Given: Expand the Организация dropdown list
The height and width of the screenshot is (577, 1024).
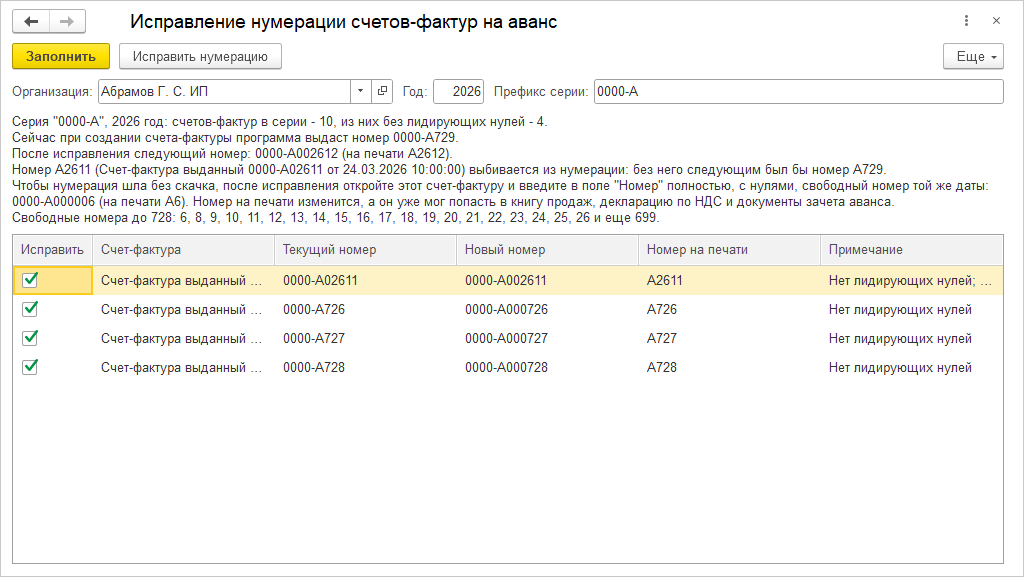Looking at the screenshot, I should click(360, 91).
